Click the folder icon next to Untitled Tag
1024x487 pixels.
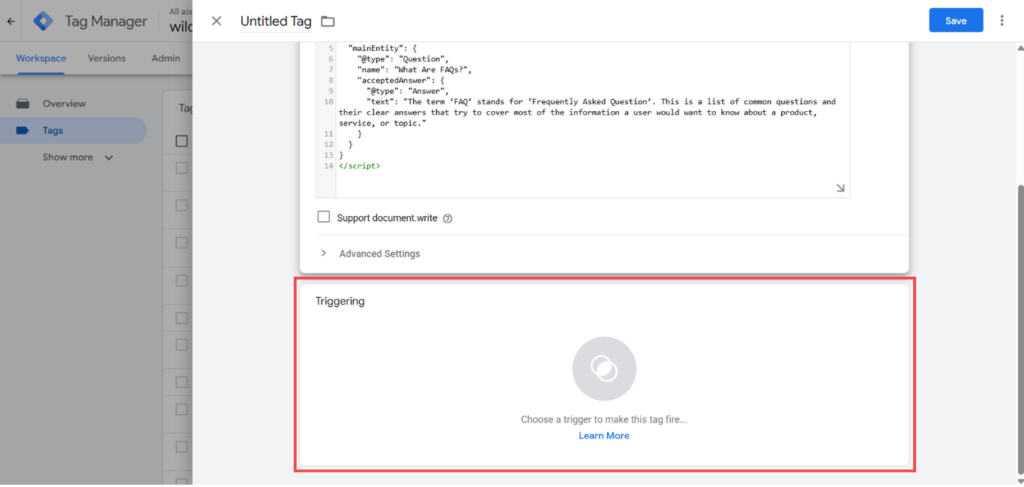pyautogui.click(x=328, y=22)
